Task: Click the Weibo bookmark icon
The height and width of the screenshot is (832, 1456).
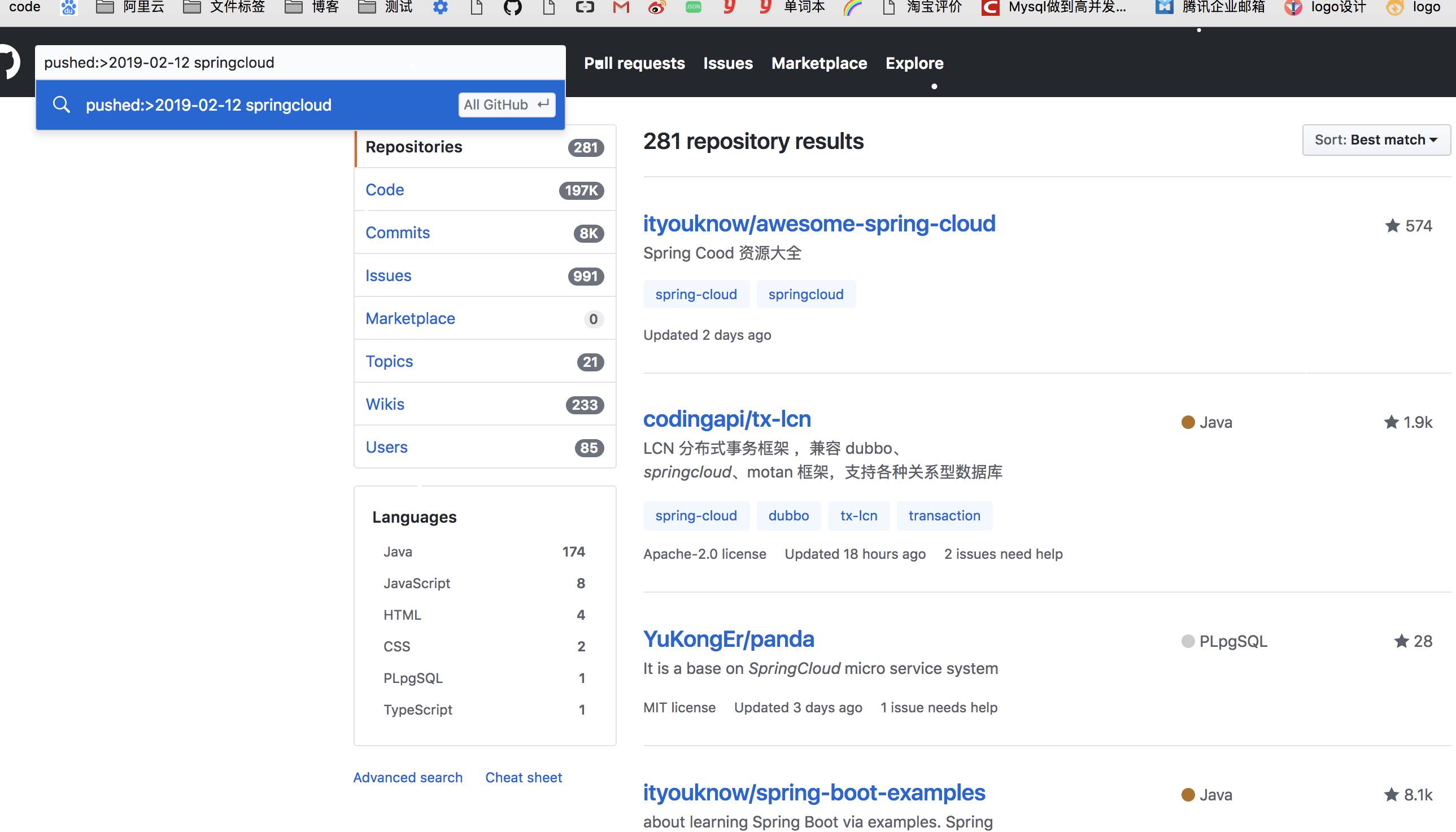Action: pyautogui.click(x=657, y=7)
